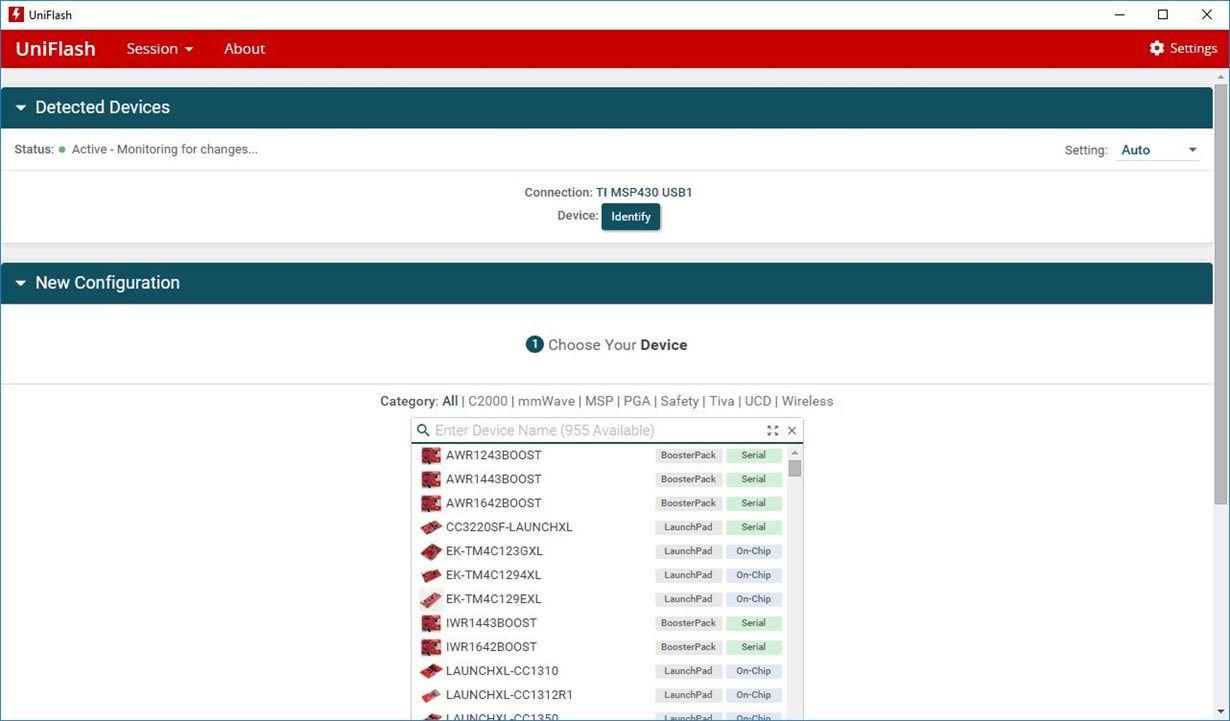Click the IWR1443BOOST board icon
Screen dimensions: 1230x721
[x=431, y=623]
